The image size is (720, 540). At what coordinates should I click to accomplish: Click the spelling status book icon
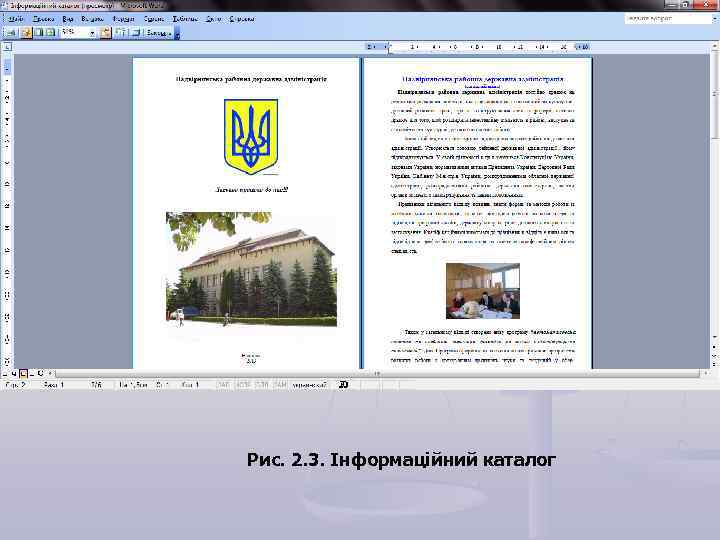point(343,385)
